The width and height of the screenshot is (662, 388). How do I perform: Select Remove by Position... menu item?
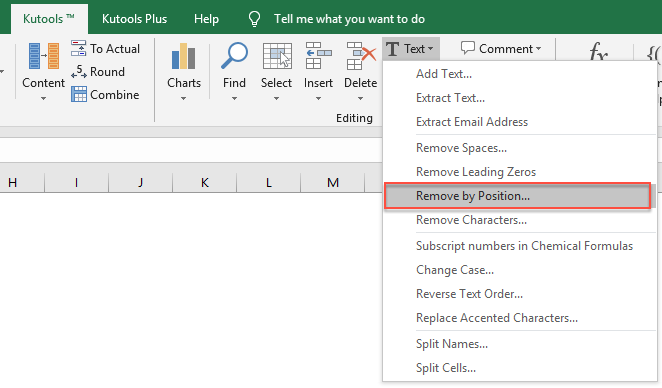[x=518, y=196]
